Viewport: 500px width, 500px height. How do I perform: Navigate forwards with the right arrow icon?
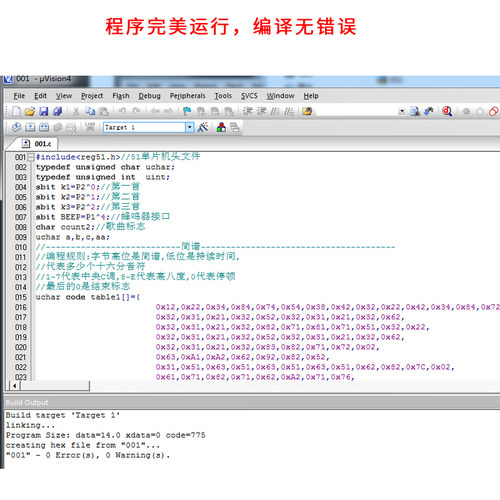click(168, 111)
